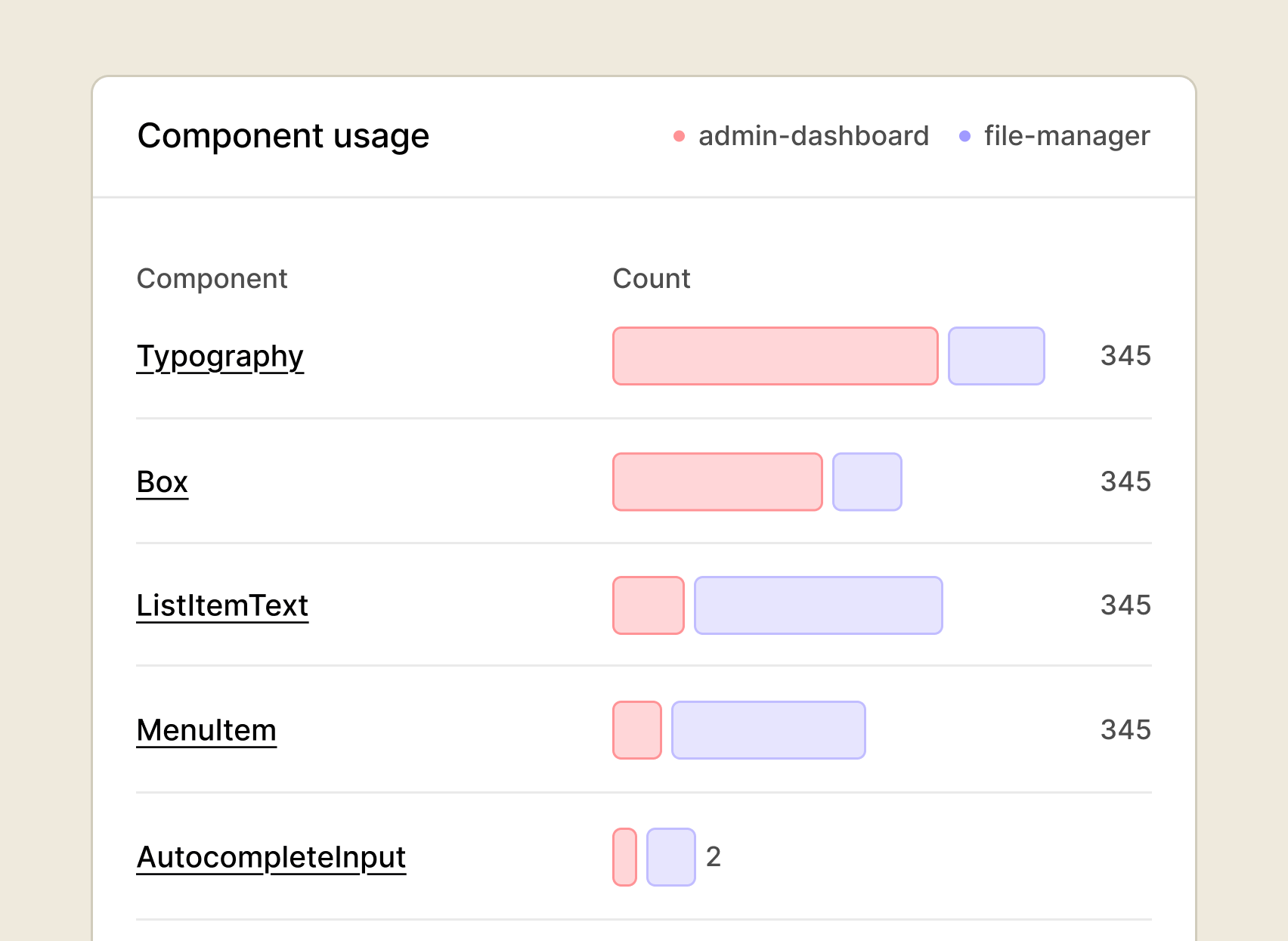Click the red bar next to Box
Image resolution: width=1288 pixels, height=941 pixels.
tap(717, 481)
